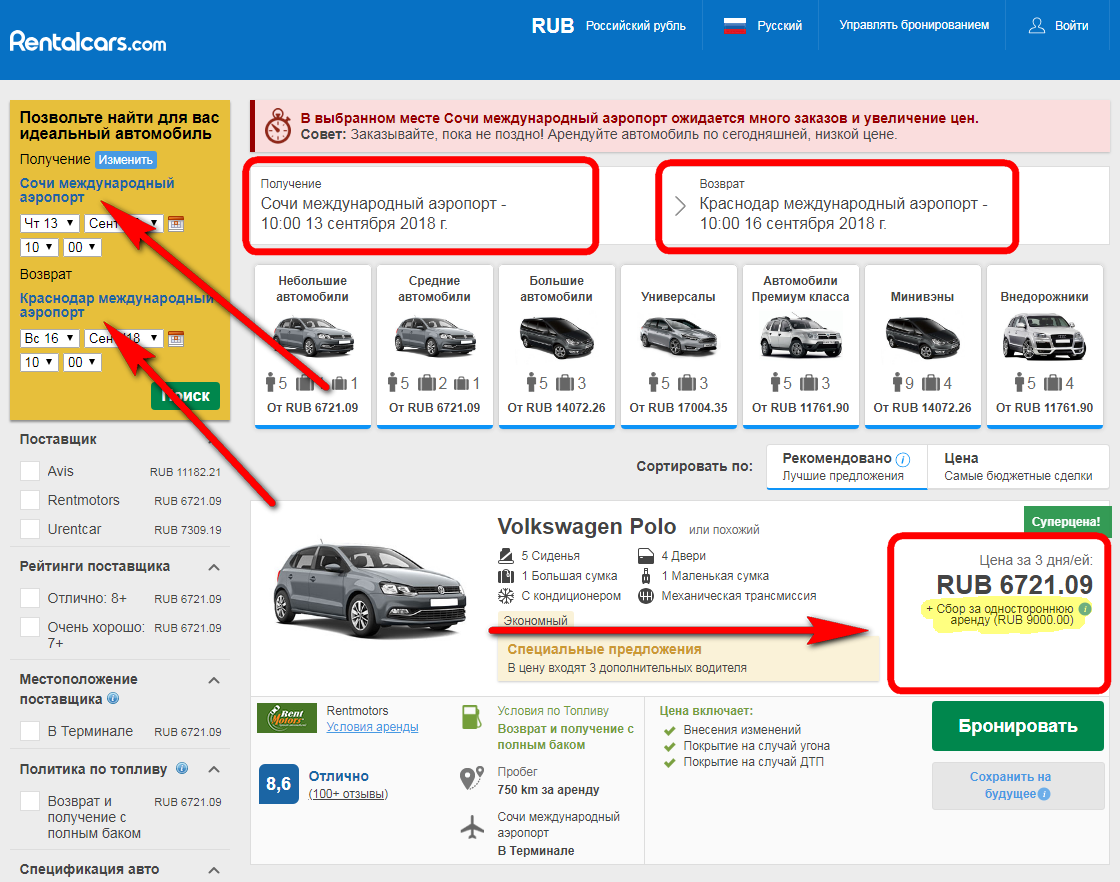Check the Очень хорошо: 7+ rating filter

click(x=30, y=627)
